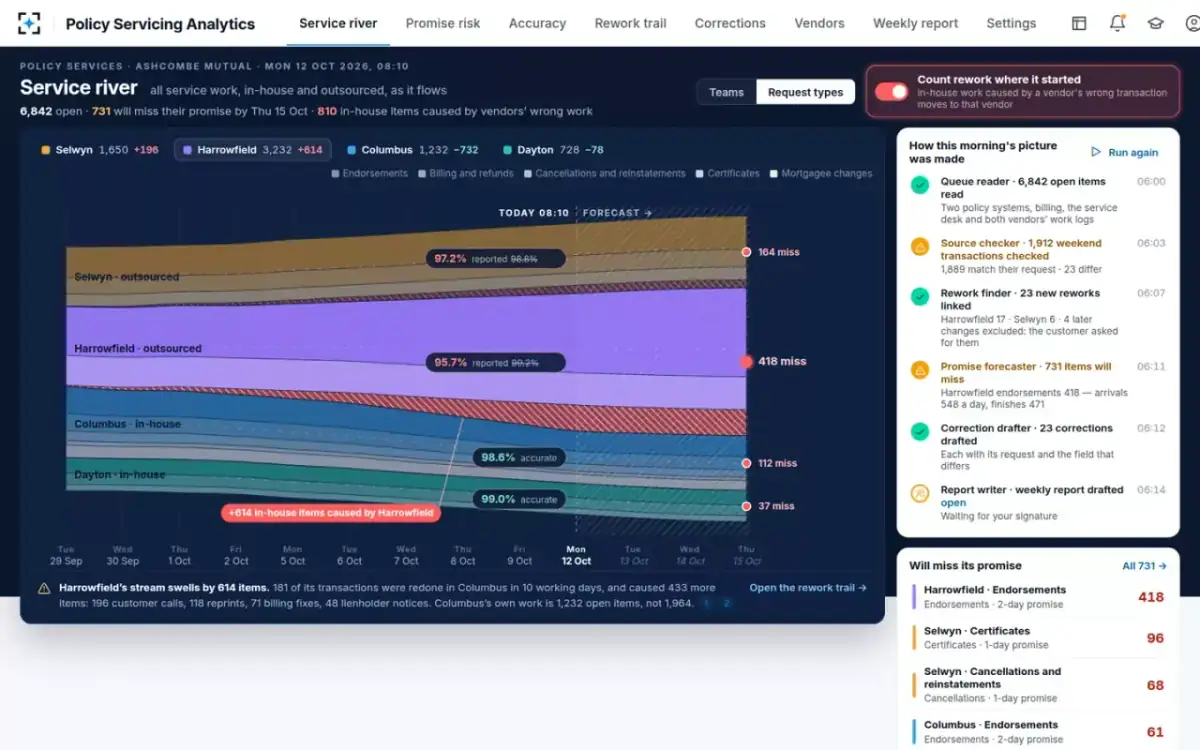Show note page 2 of the Harrowfield note

pos(727,603)
